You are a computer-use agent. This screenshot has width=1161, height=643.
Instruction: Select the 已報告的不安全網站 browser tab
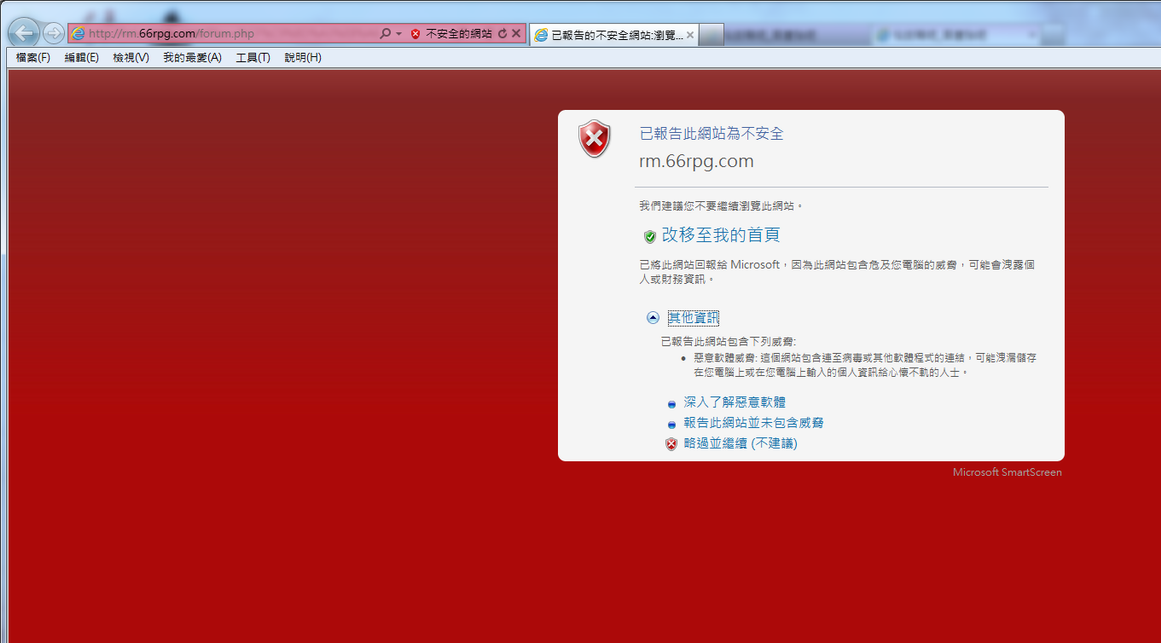[613, 35]
